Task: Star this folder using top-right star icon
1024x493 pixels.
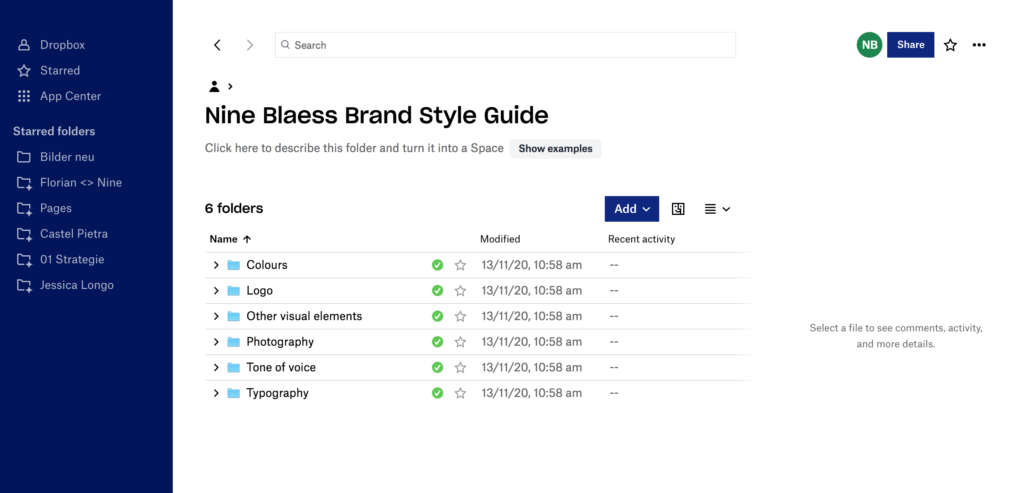Action: pyautogui.click(x=950, y=45)
